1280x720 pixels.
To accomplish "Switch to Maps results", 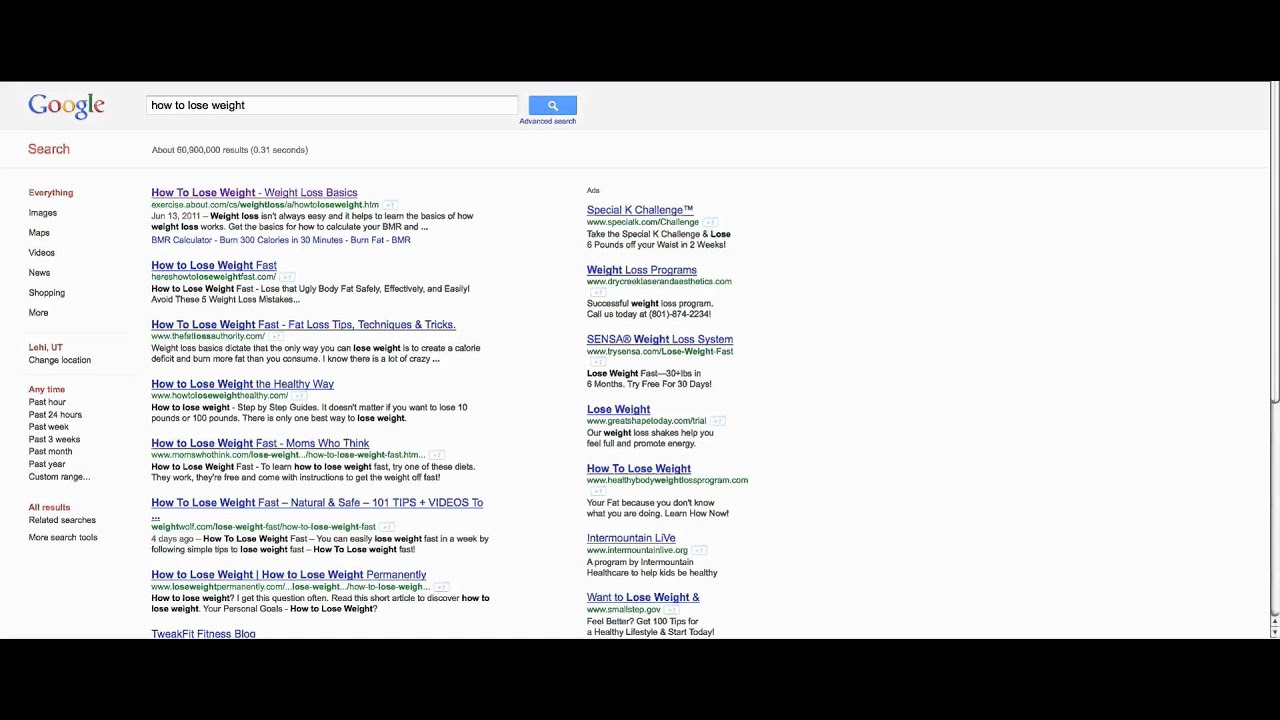I will (39, 232).
